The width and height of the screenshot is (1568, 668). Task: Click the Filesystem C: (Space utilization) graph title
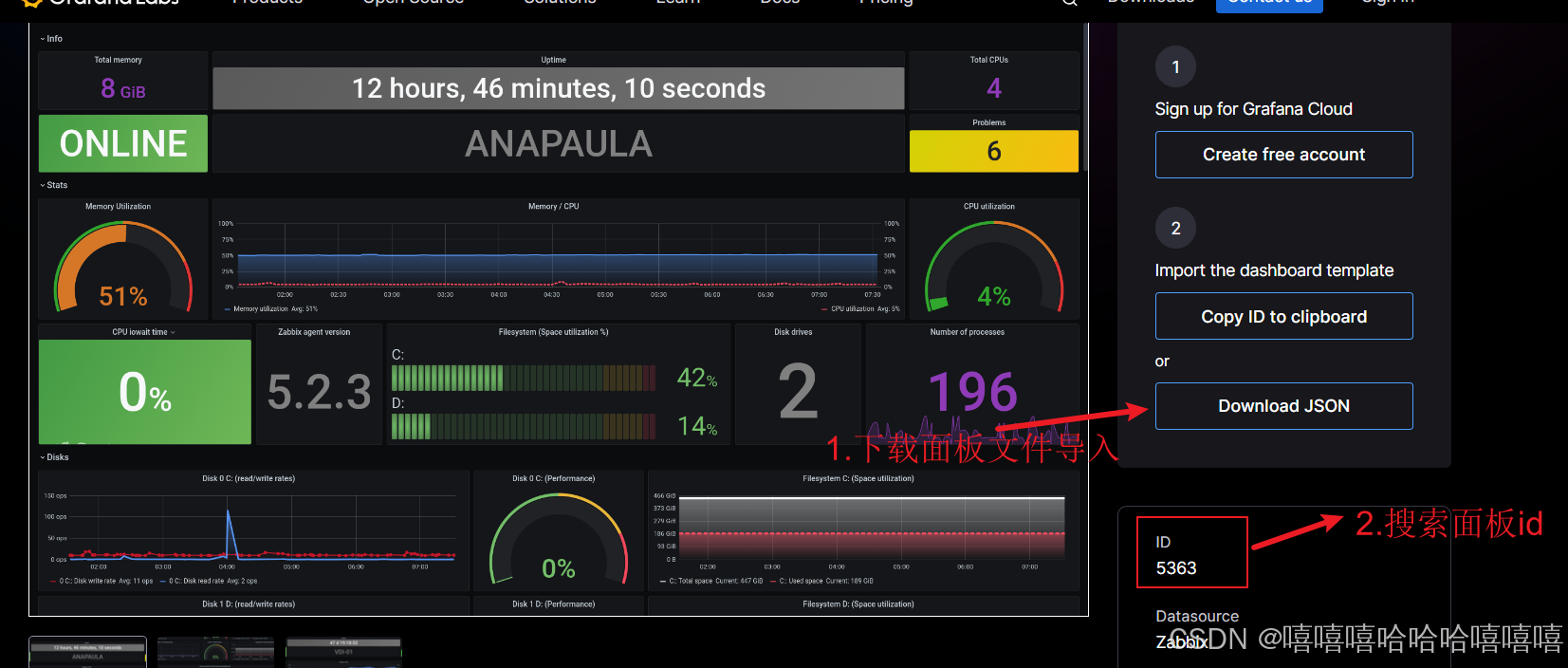pos(858,478)
